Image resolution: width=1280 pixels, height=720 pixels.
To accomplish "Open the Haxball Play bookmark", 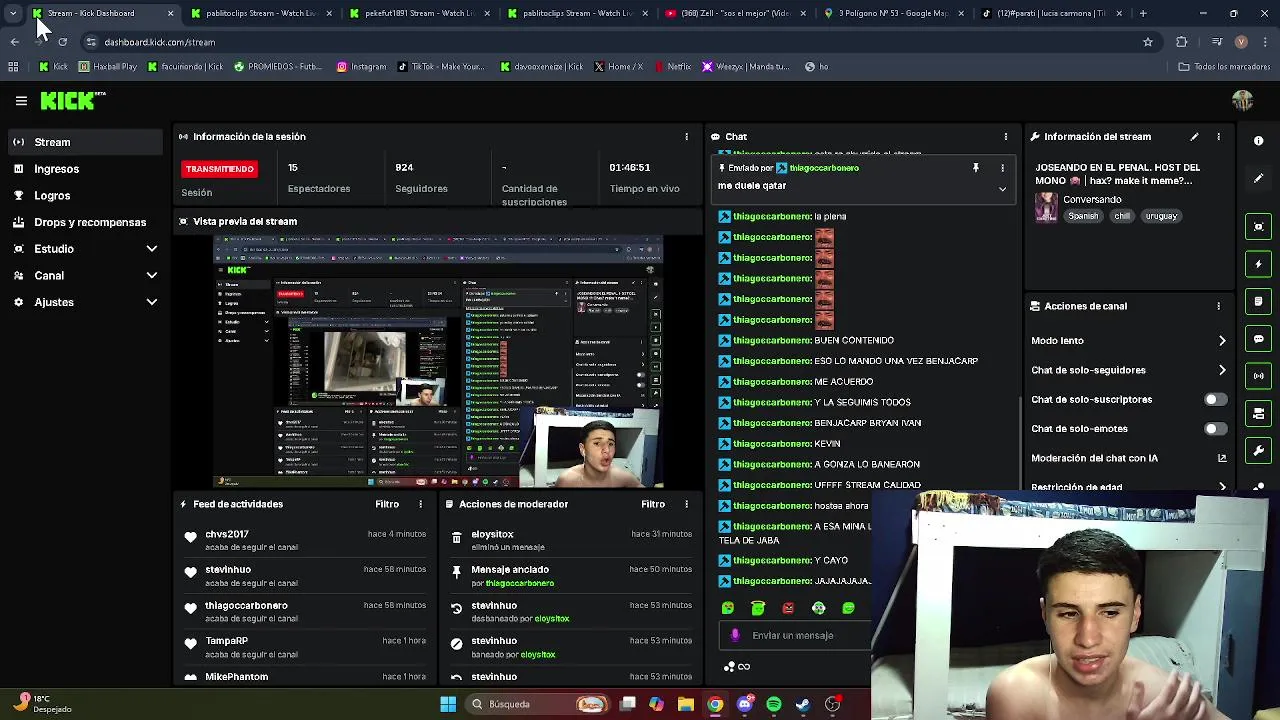I will point(108,67).
